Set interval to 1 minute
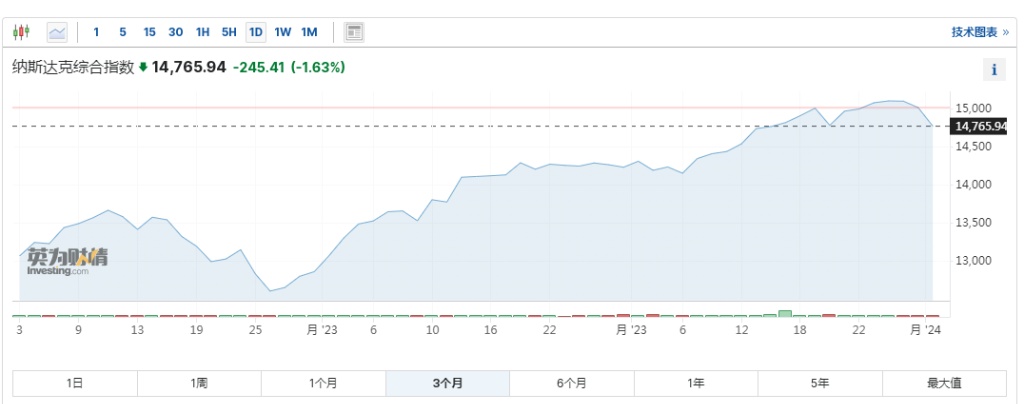Viewport: 1024px width, 404px height. [97, 32]
